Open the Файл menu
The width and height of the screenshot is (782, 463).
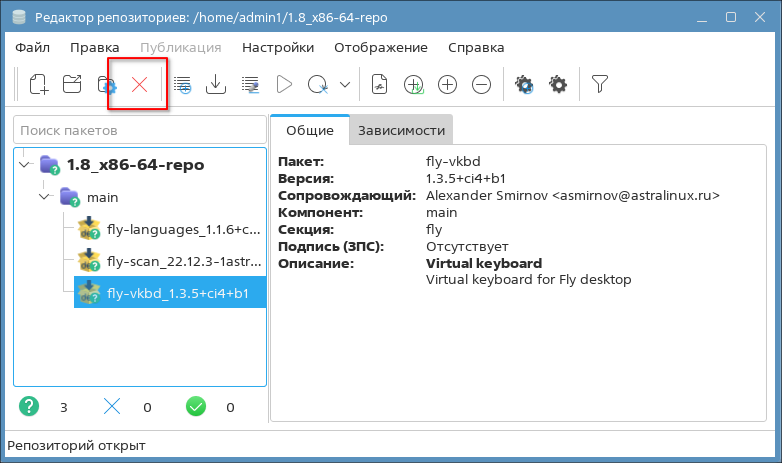(32, 47)
